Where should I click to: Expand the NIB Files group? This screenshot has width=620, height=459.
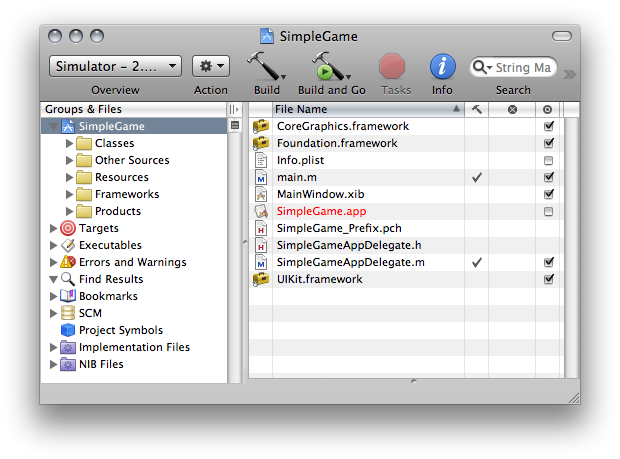(x=53, y=364)
